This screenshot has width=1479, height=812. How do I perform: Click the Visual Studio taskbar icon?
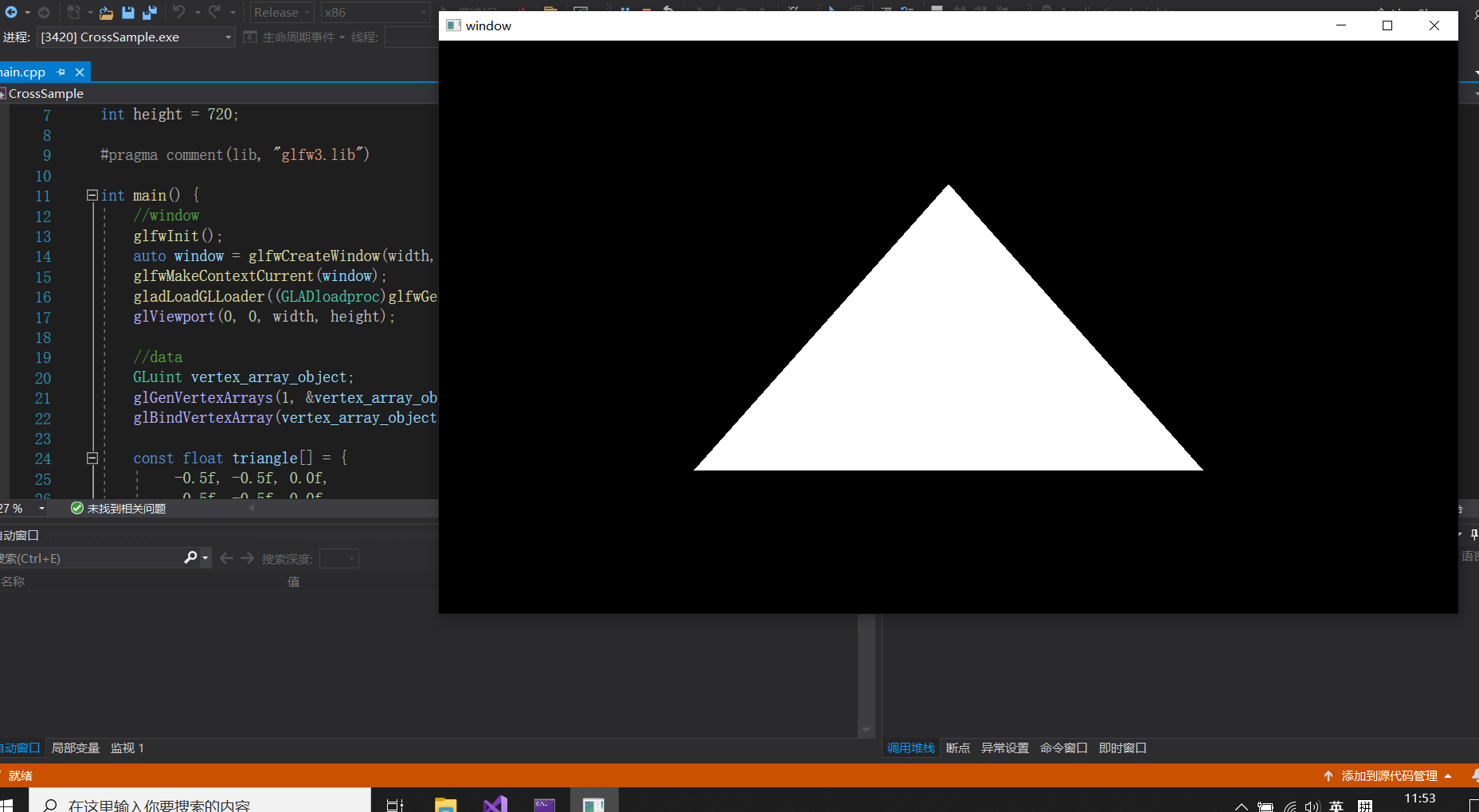[x=495, y=804]
